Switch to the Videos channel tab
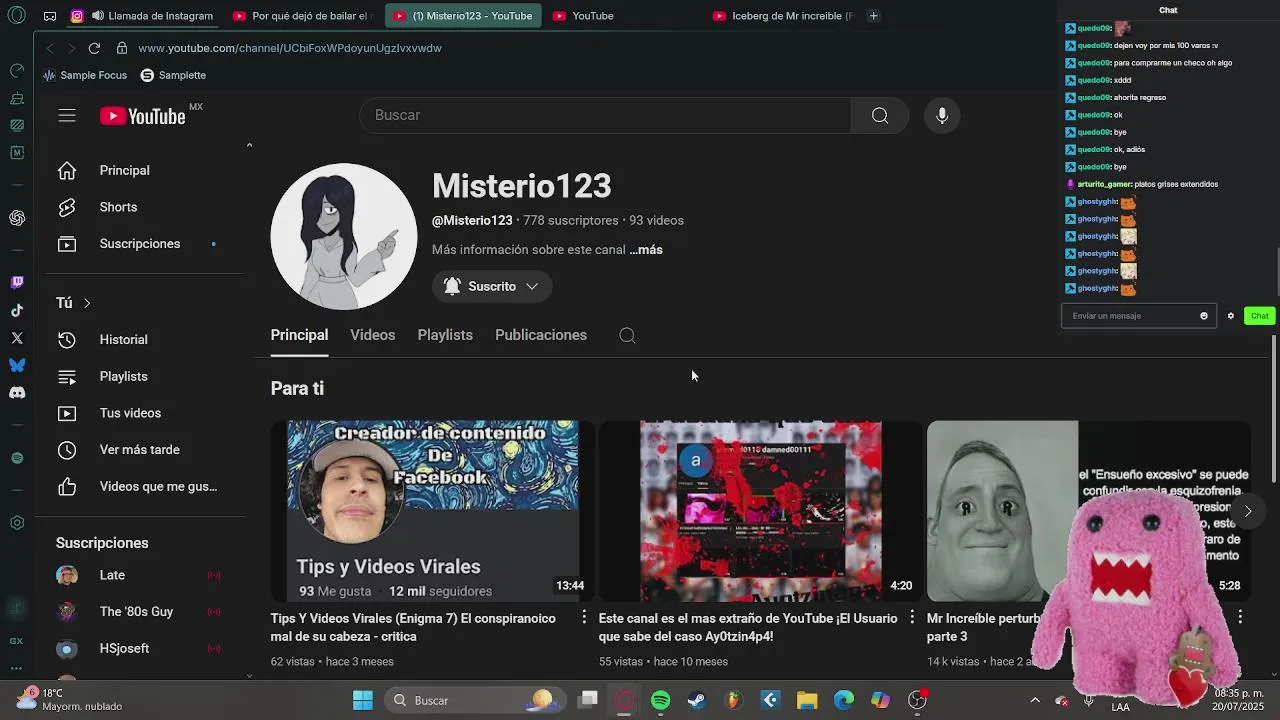The height and width of the screenshot is (720, 1280). pyautogui.click(x=372, y=335)
